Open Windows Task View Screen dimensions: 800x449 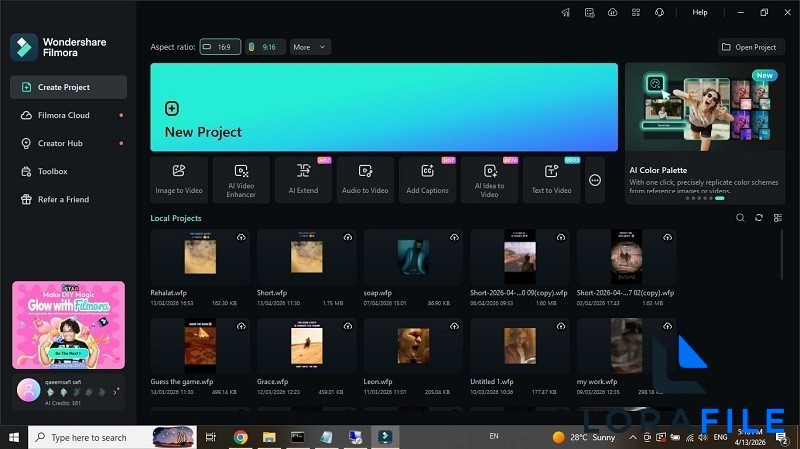pyautogui.click(x=210, y=437)
